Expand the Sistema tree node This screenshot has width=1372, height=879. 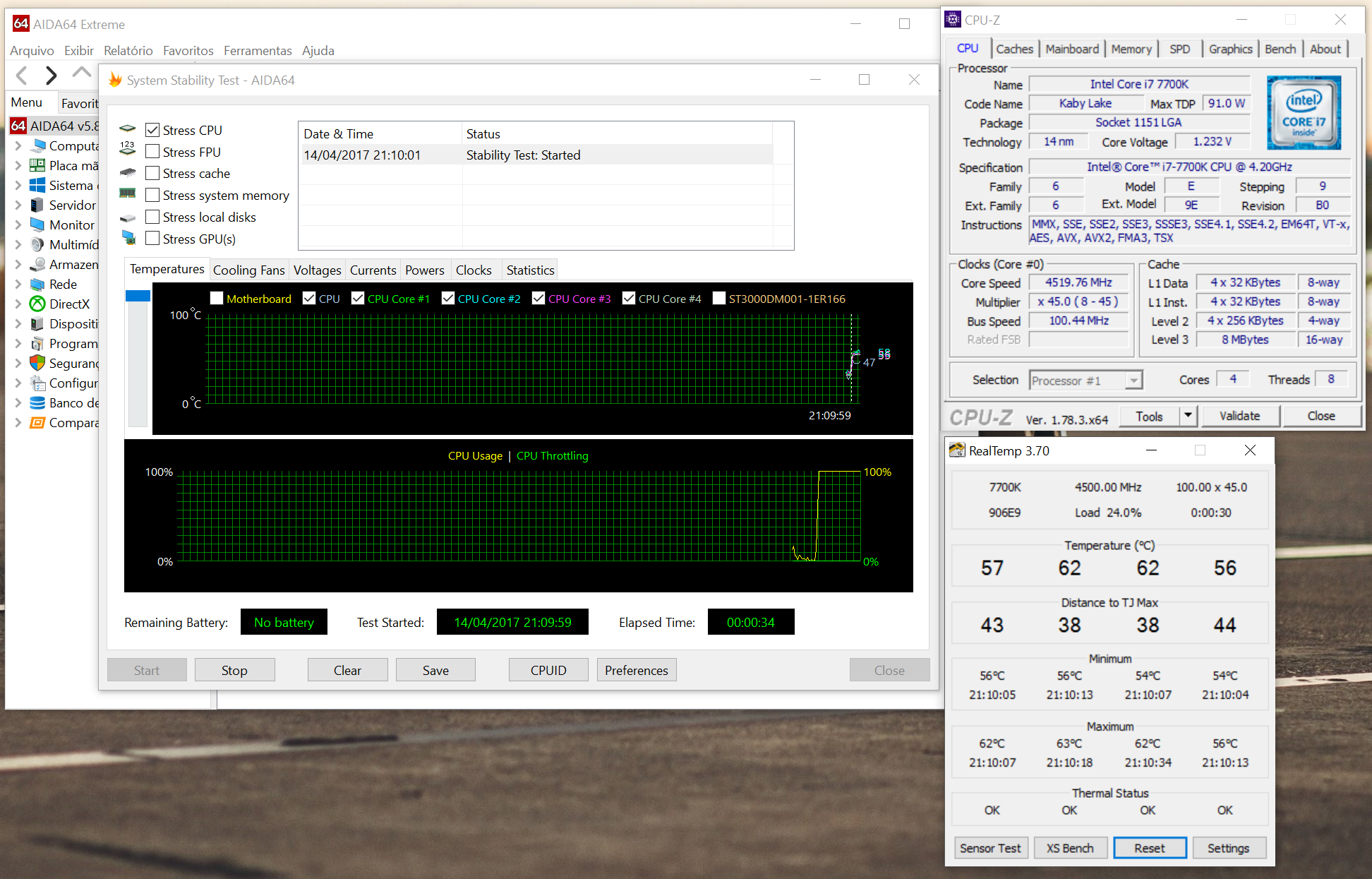(x=18, y=185)
